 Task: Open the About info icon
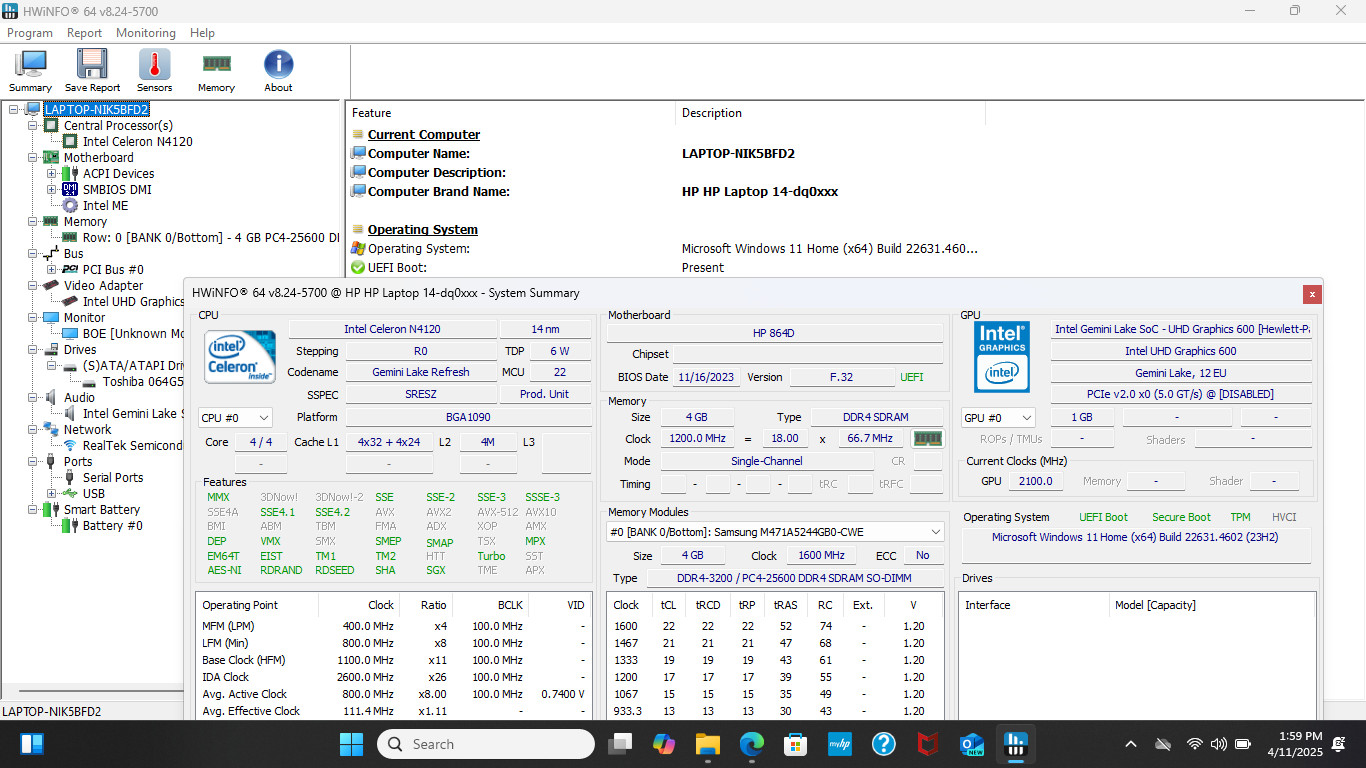(278, 71)
